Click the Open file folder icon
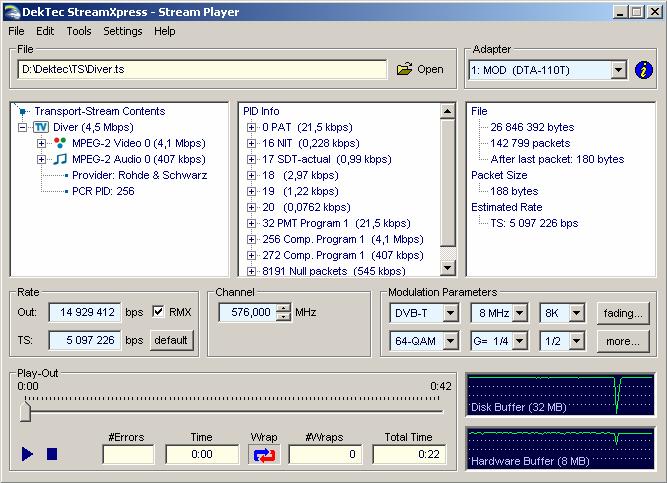The height and width of the screenshot is (483, 667). (404, 69)
